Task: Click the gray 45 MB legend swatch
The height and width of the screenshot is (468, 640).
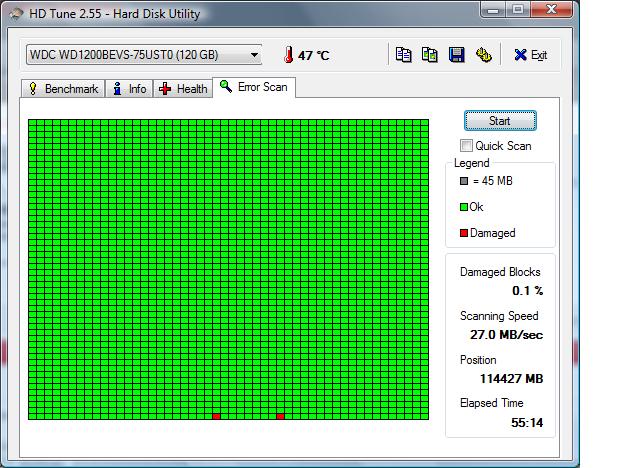Action: pyautogui.click(x=464, y=181)
